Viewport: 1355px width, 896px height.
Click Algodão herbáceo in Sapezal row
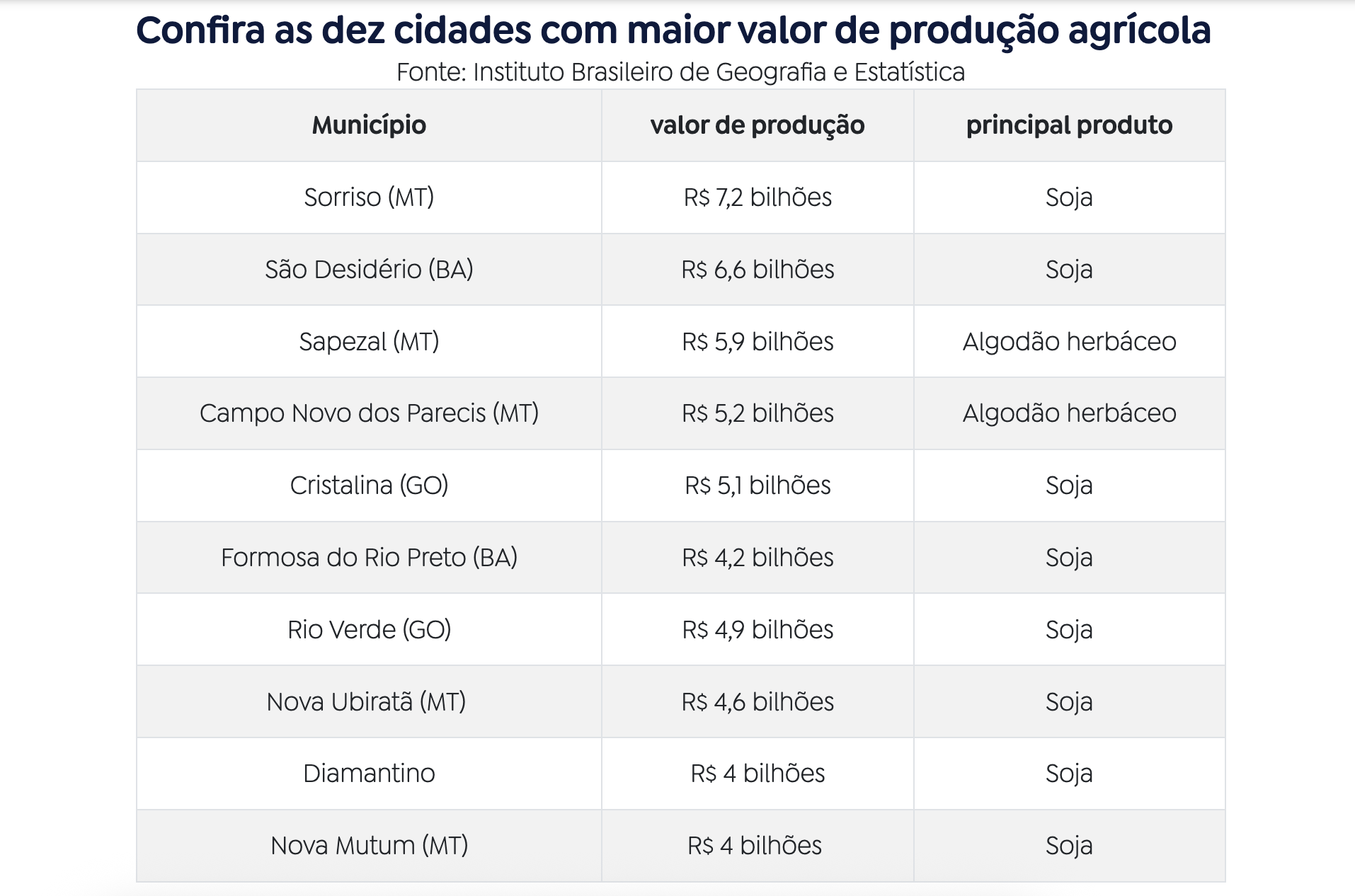pos(1069,342)
